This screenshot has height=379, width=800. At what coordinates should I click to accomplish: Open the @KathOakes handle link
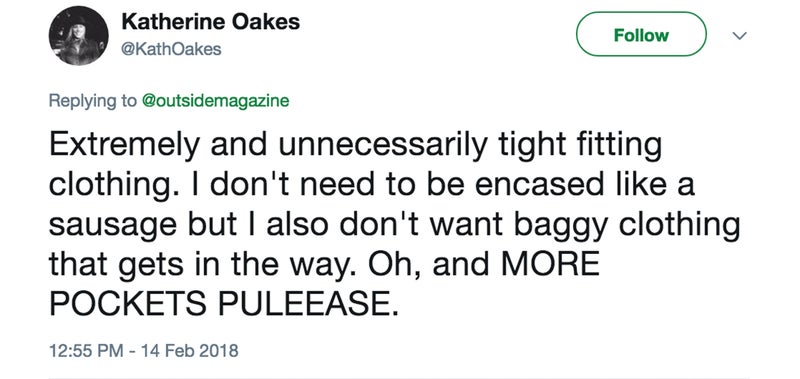pos(171,49)
